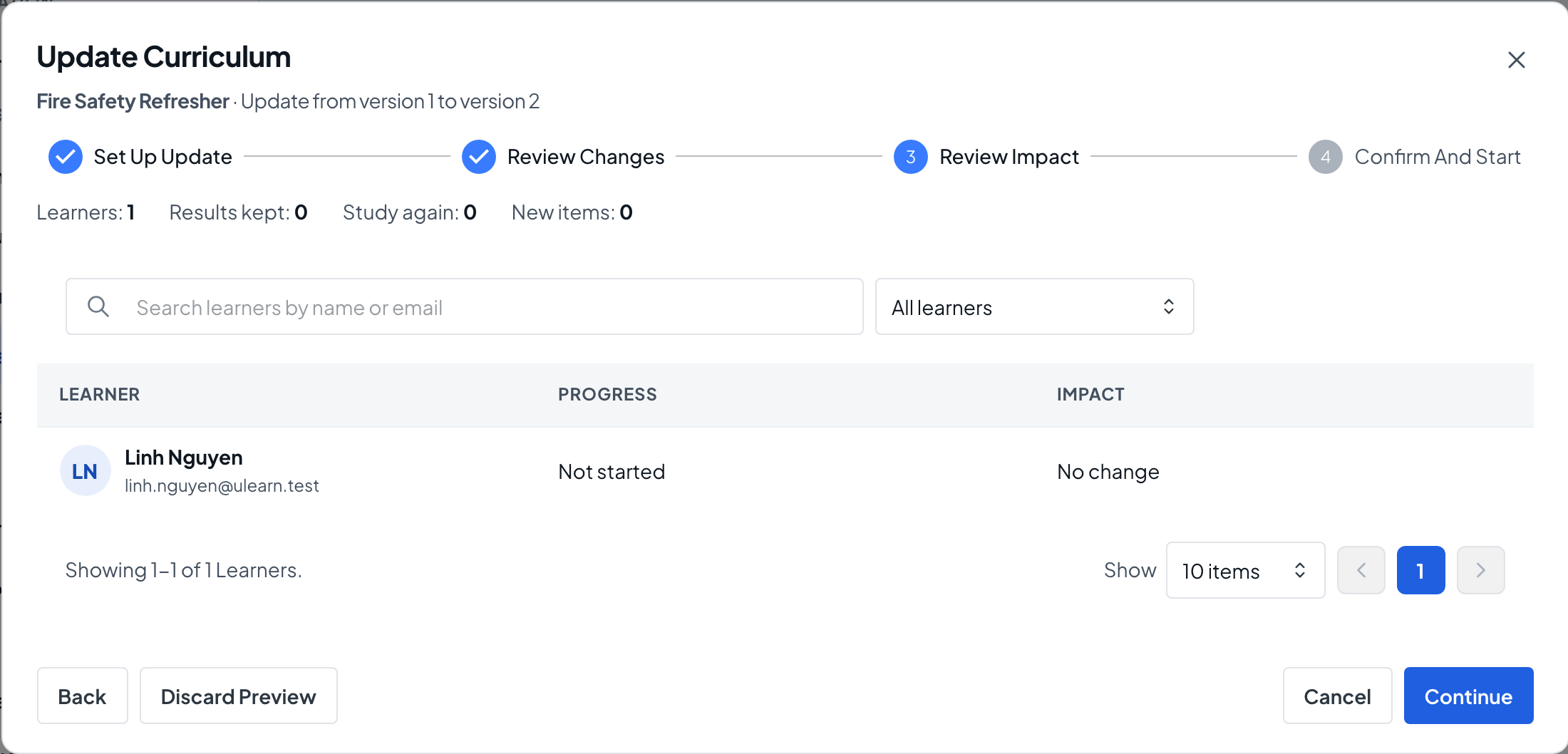1568x754 pixels.
Task: Open the 10 items page size dropdown
Action: (x=1245, y=570)
